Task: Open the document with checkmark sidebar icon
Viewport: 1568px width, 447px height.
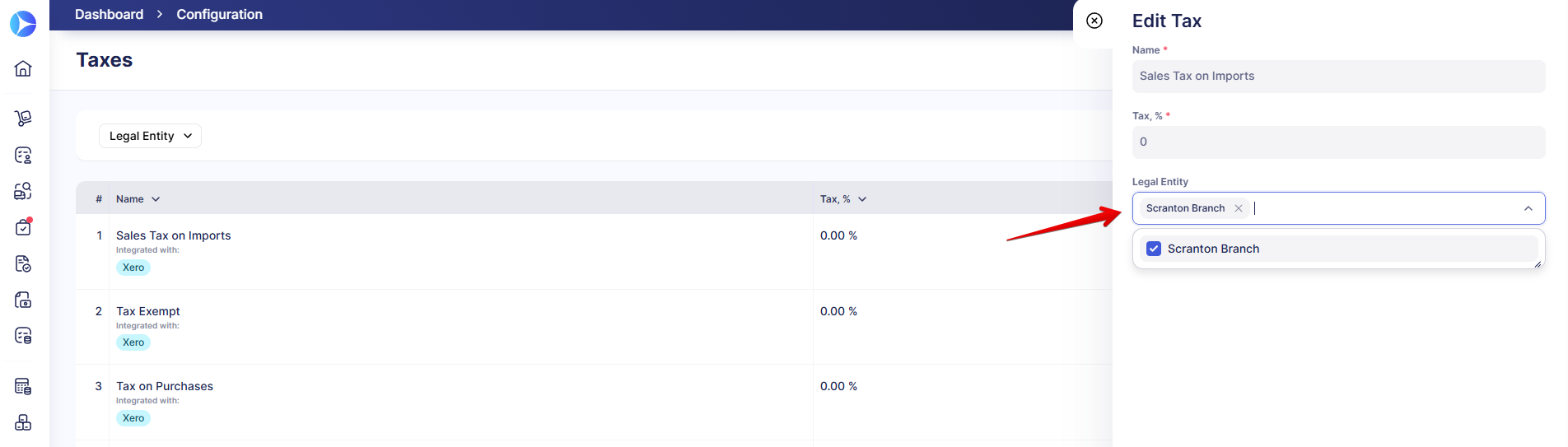Action: 23,263
